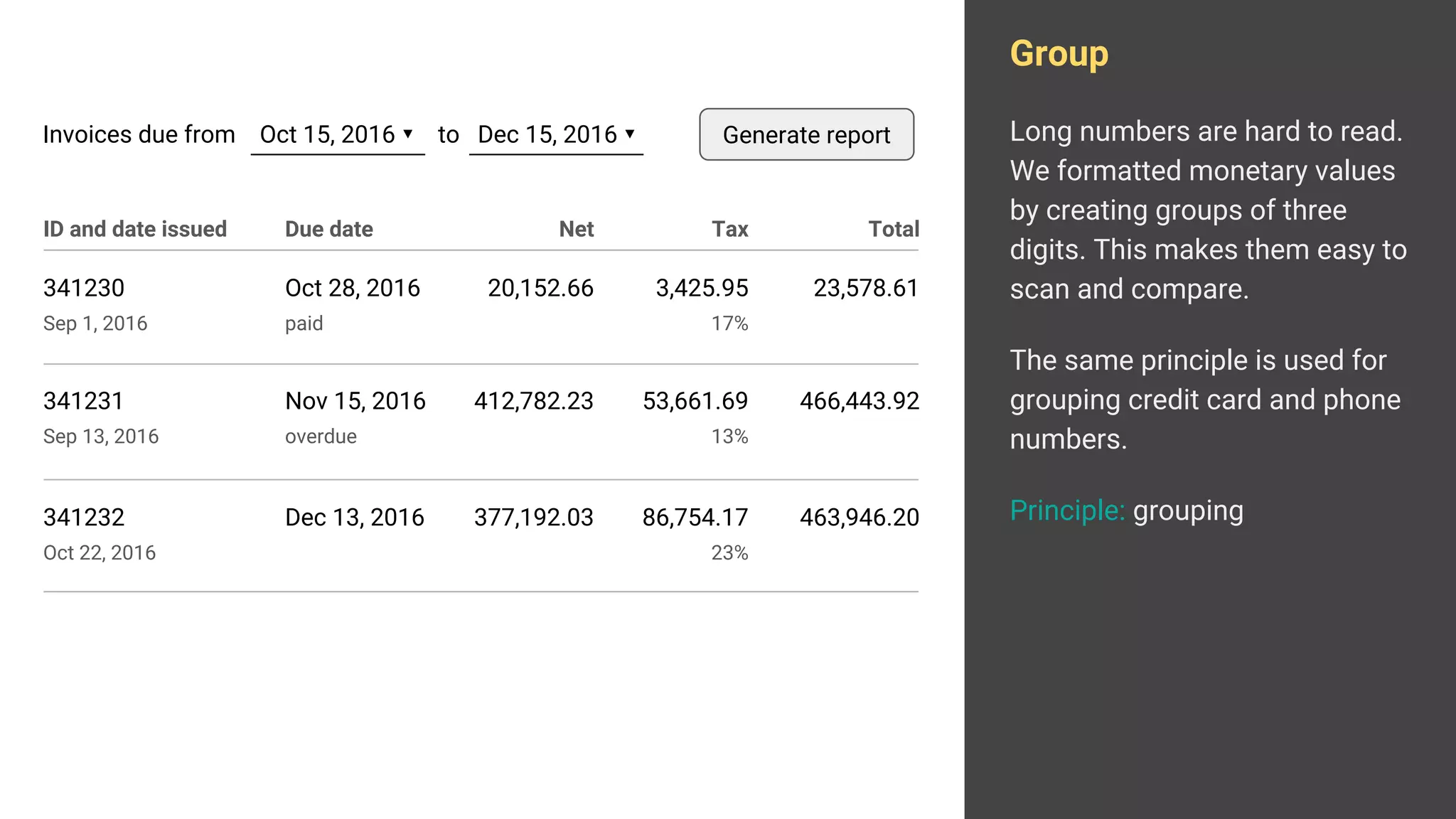Select invoice ID 341232
The image size is (1456, 819).
coord(84,517)
